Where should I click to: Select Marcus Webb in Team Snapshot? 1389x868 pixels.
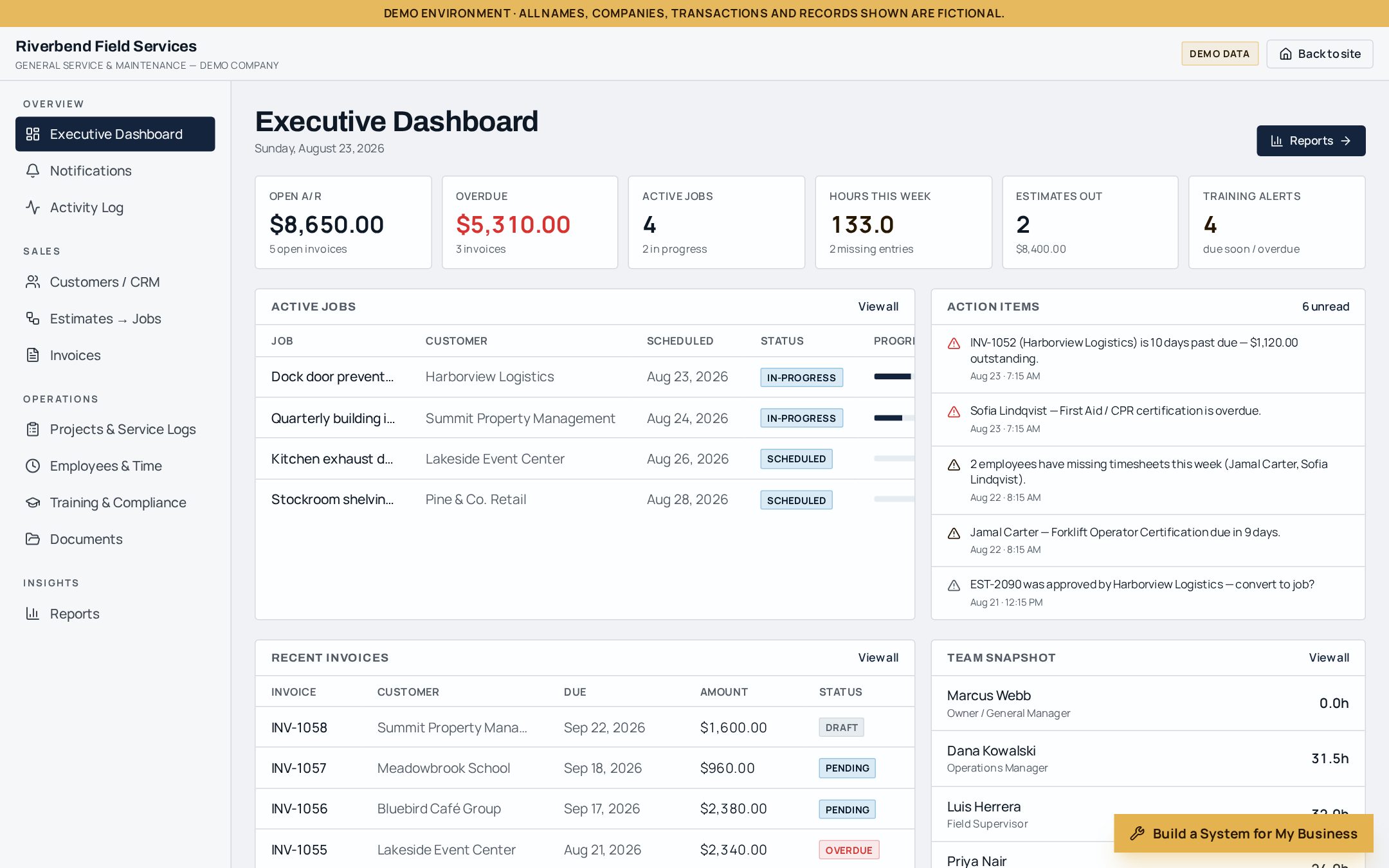(x=1148, y=703)
